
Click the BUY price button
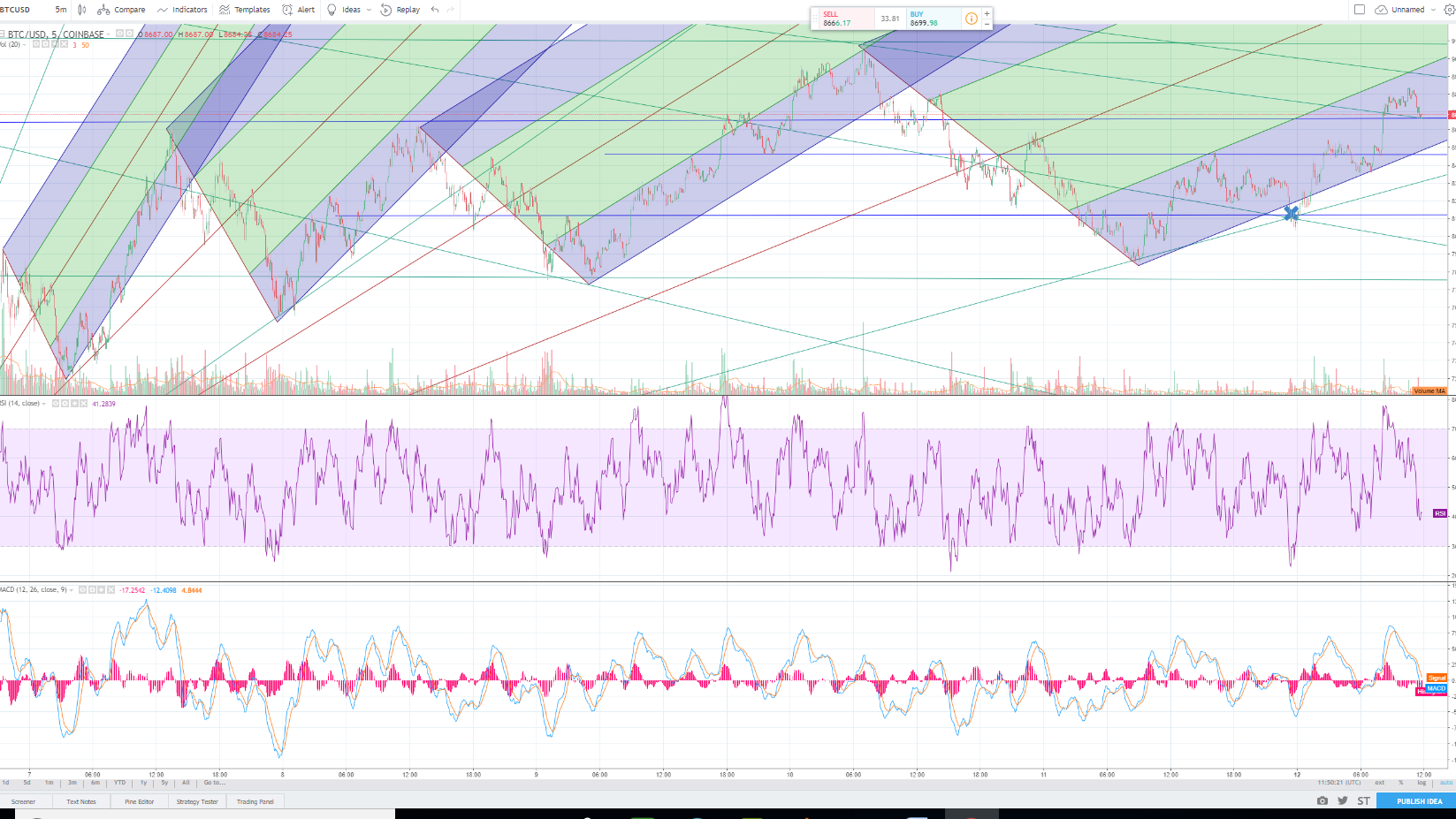pyautogui.click(x=933, y=19)
